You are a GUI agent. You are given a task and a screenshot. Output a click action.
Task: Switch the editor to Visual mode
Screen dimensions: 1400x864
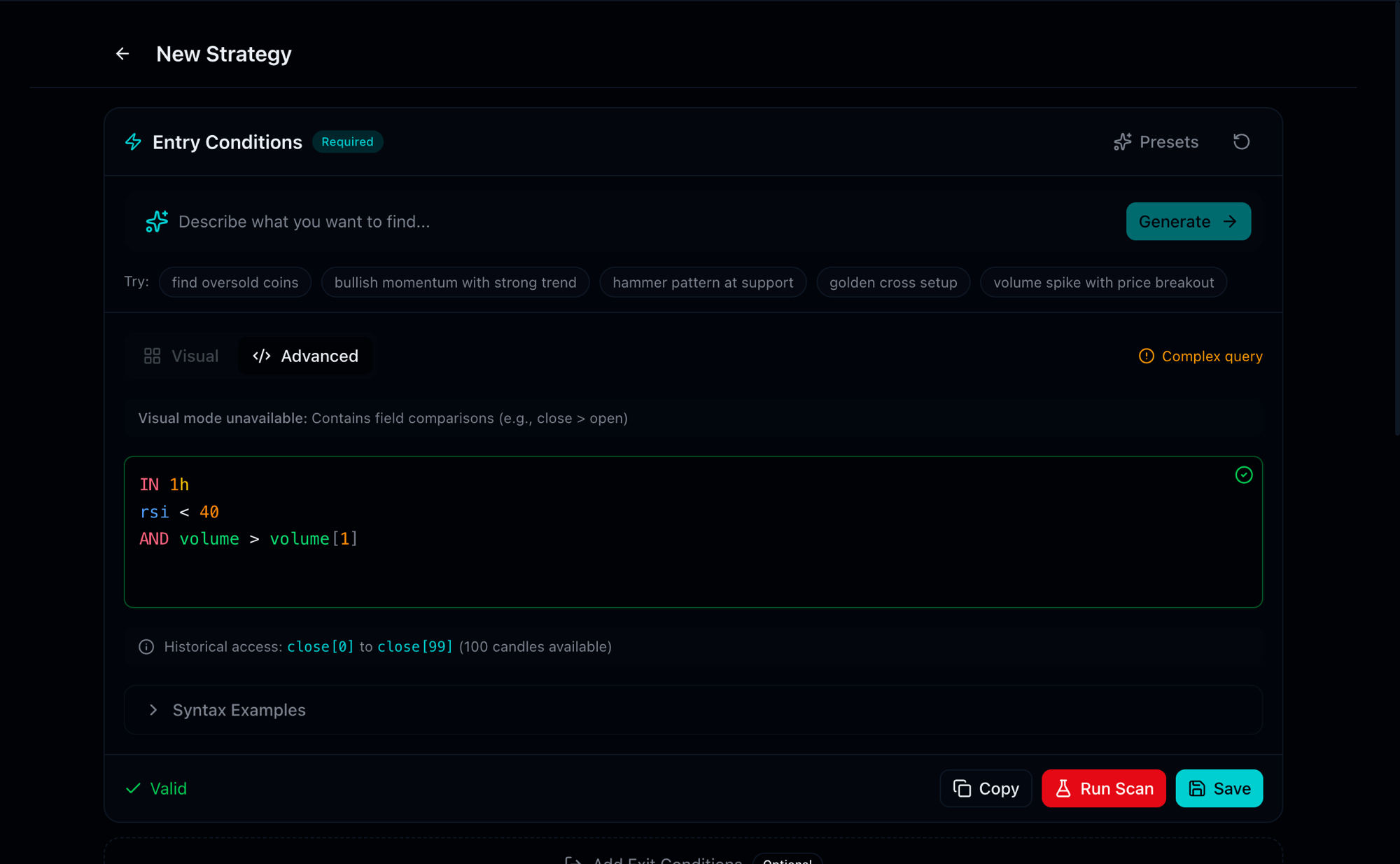[x=181, y=356]
